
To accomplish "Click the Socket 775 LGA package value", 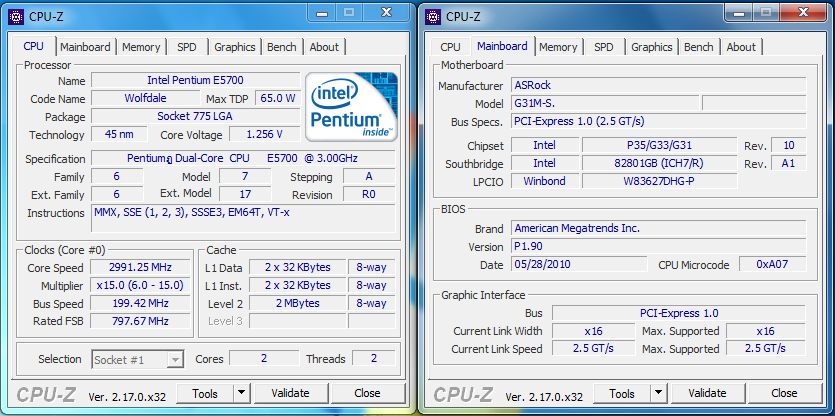I will [x=195, y=116].
